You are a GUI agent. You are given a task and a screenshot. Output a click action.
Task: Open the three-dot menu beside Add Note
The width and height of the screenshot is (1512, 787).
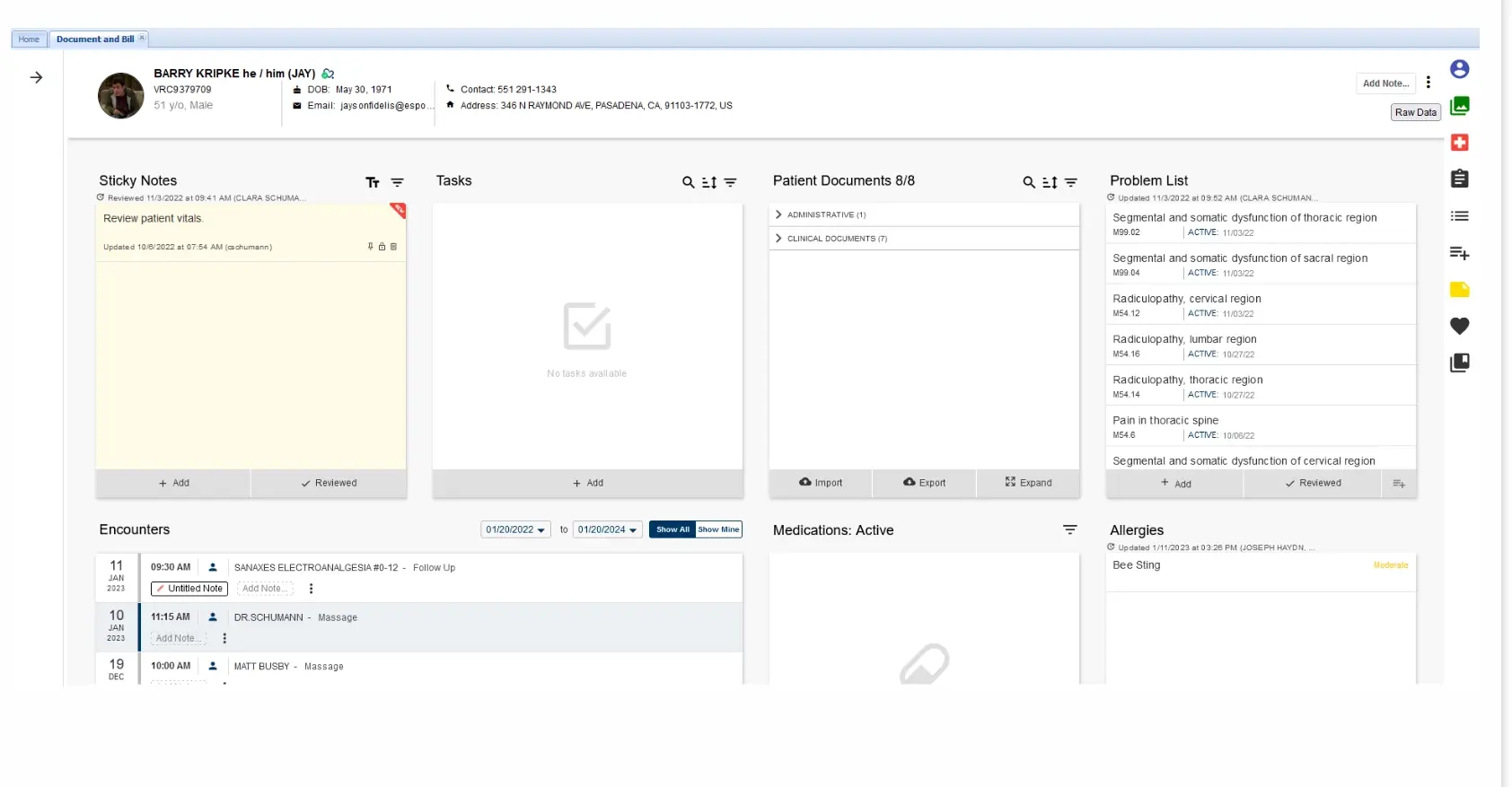point(1428,83)
